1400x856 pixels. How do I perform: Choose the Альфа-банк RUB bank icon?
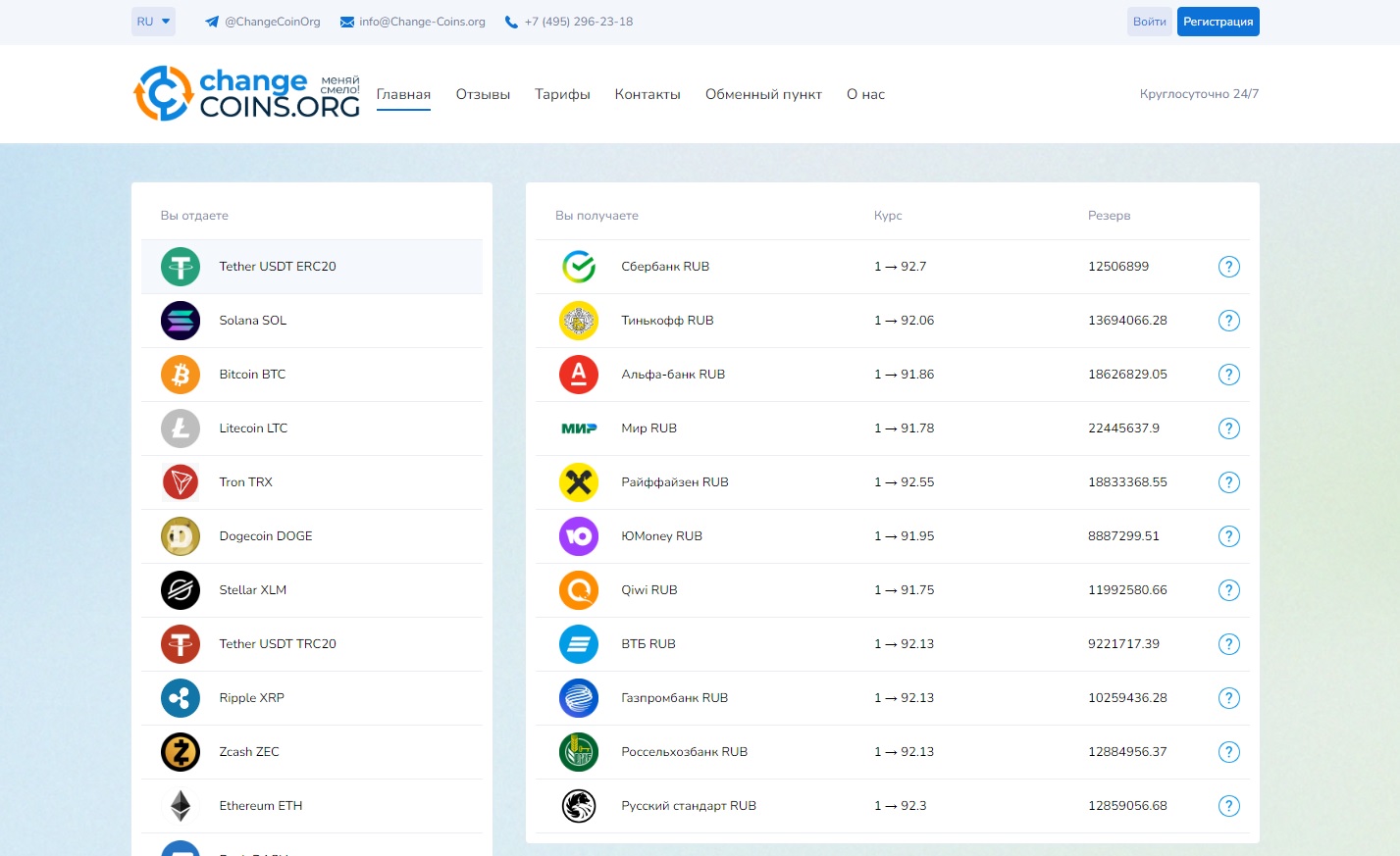point(579,375)
